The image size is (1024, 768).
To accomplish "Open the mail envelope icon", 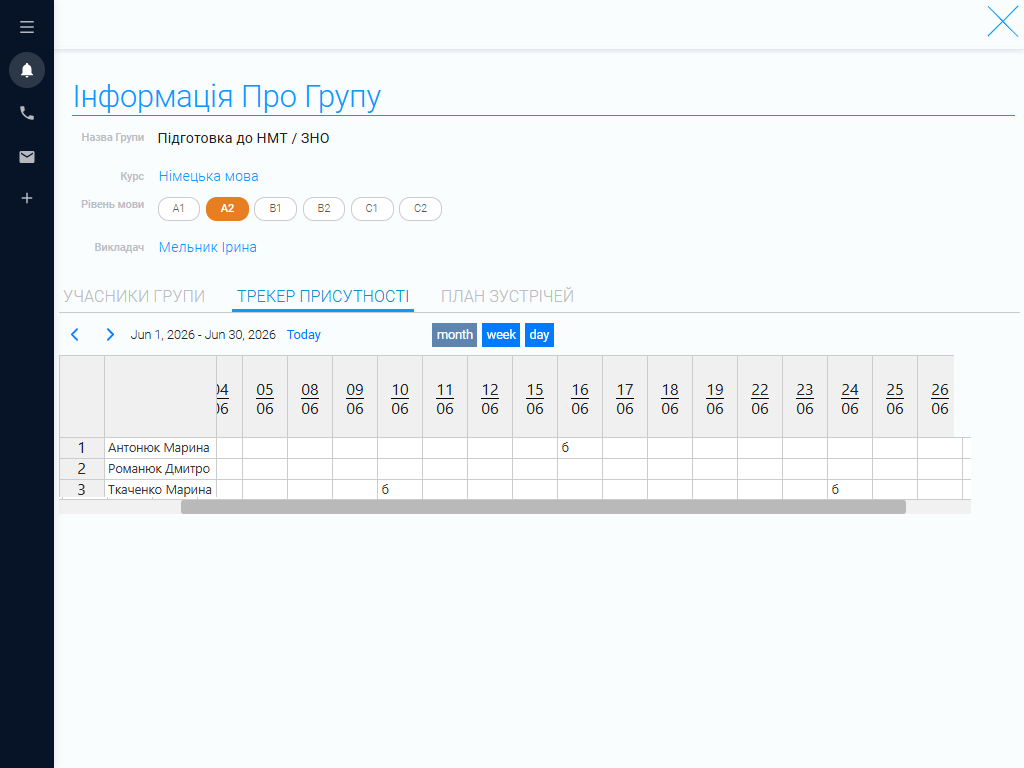I will click(27, 157).
